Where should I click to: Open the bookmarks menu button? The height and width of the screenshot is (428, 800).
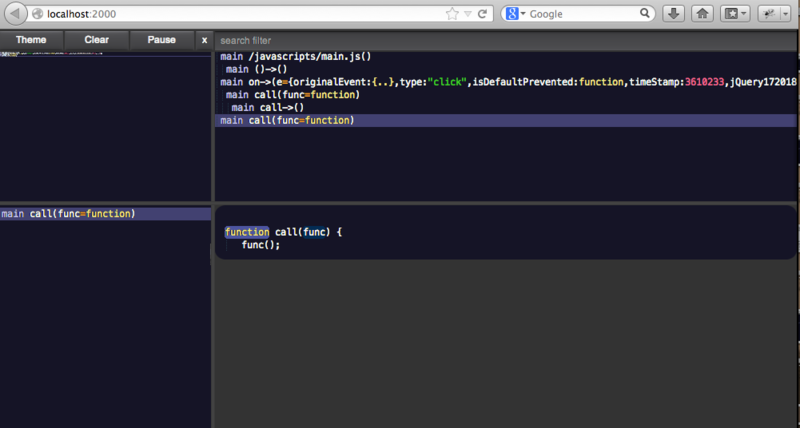[x=735, y=14]
